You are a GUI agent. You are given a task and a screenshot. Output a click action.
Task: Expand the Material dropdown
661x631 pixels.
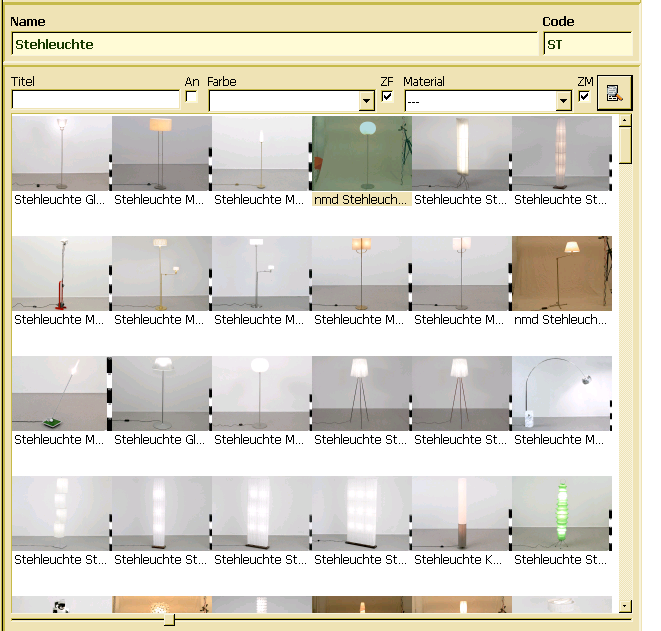562,101
